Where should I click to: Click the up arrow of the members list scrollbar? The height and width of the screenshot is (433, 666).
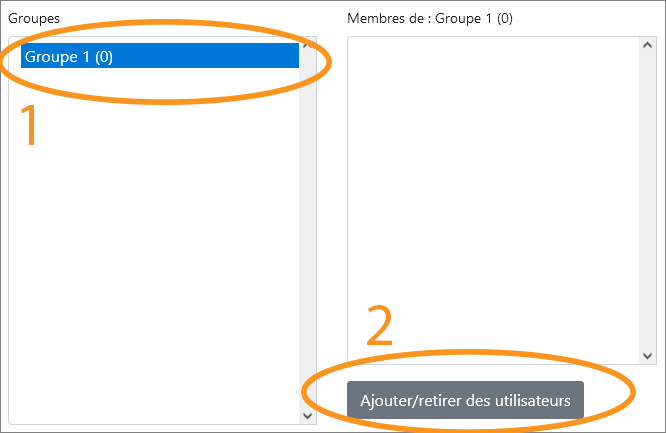647,45
